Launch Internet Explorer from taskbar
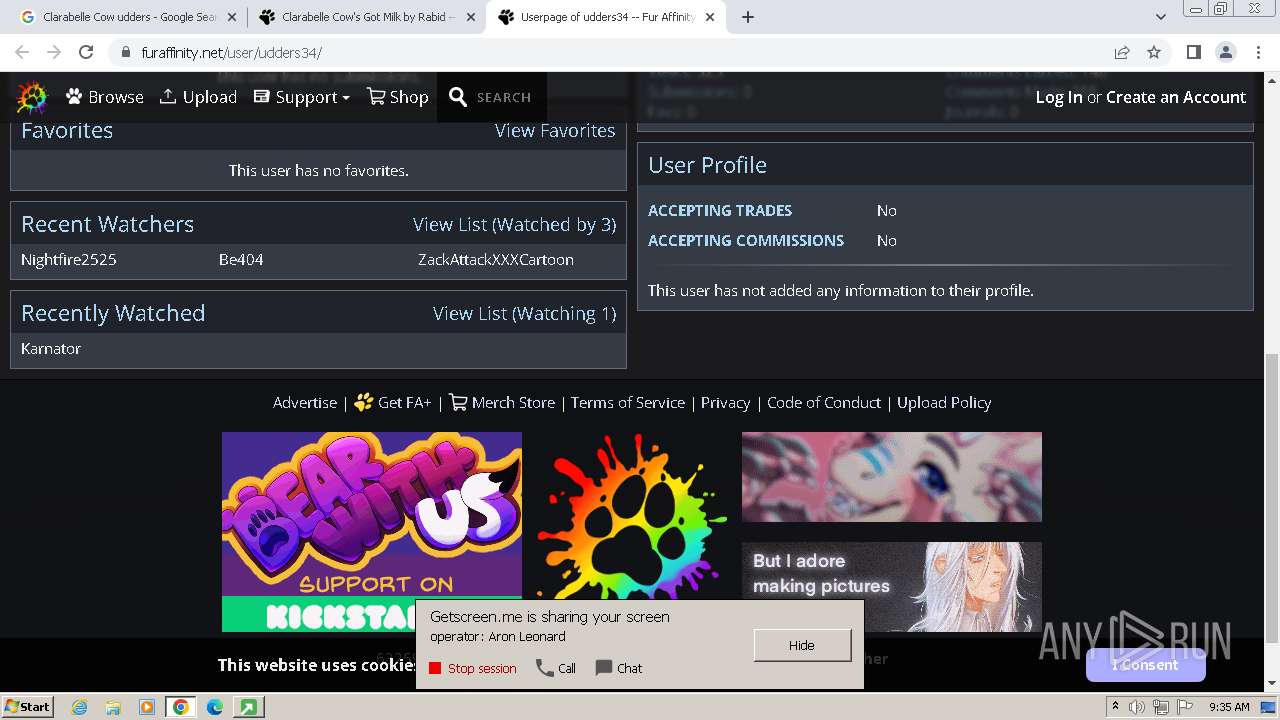This screenshot has height=720, width=1280. pos(80,707)
